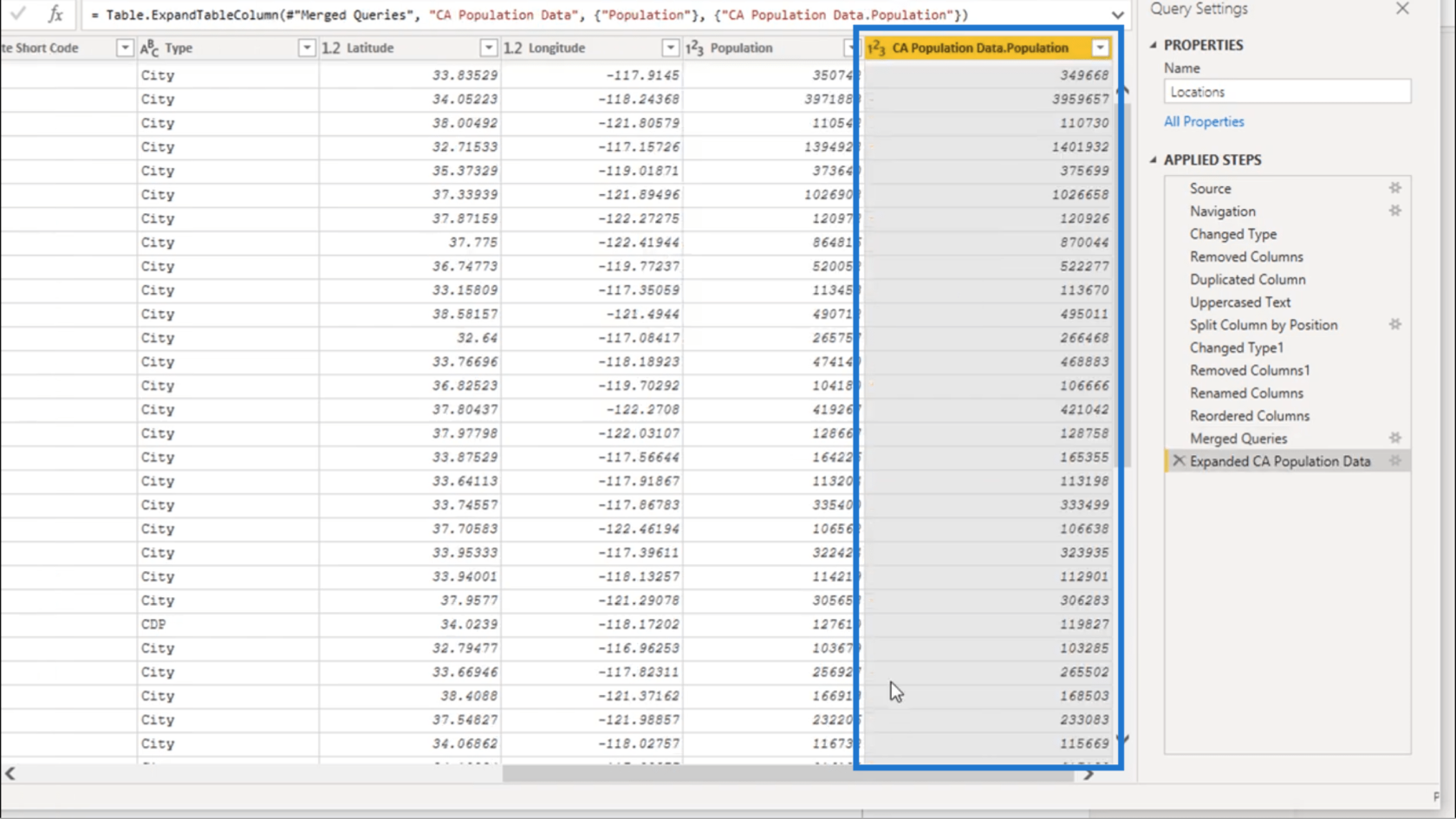Click the vertical scrollbar down arrow

(1123, 739)
